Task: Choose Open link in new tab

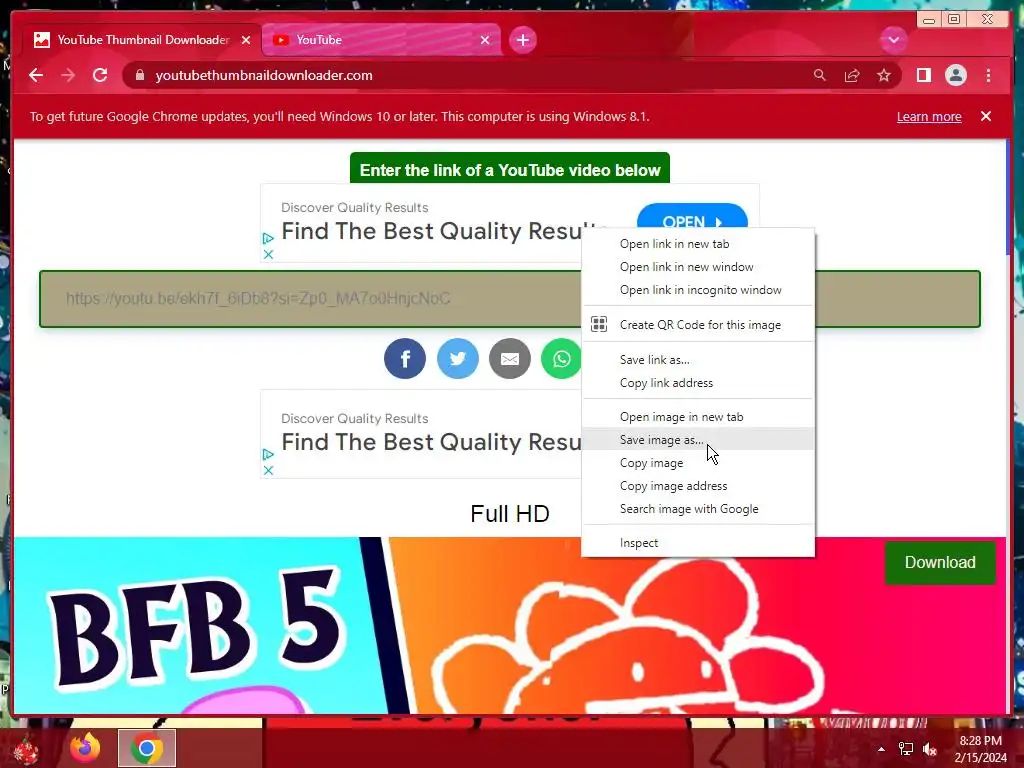Action: (697, 244)
